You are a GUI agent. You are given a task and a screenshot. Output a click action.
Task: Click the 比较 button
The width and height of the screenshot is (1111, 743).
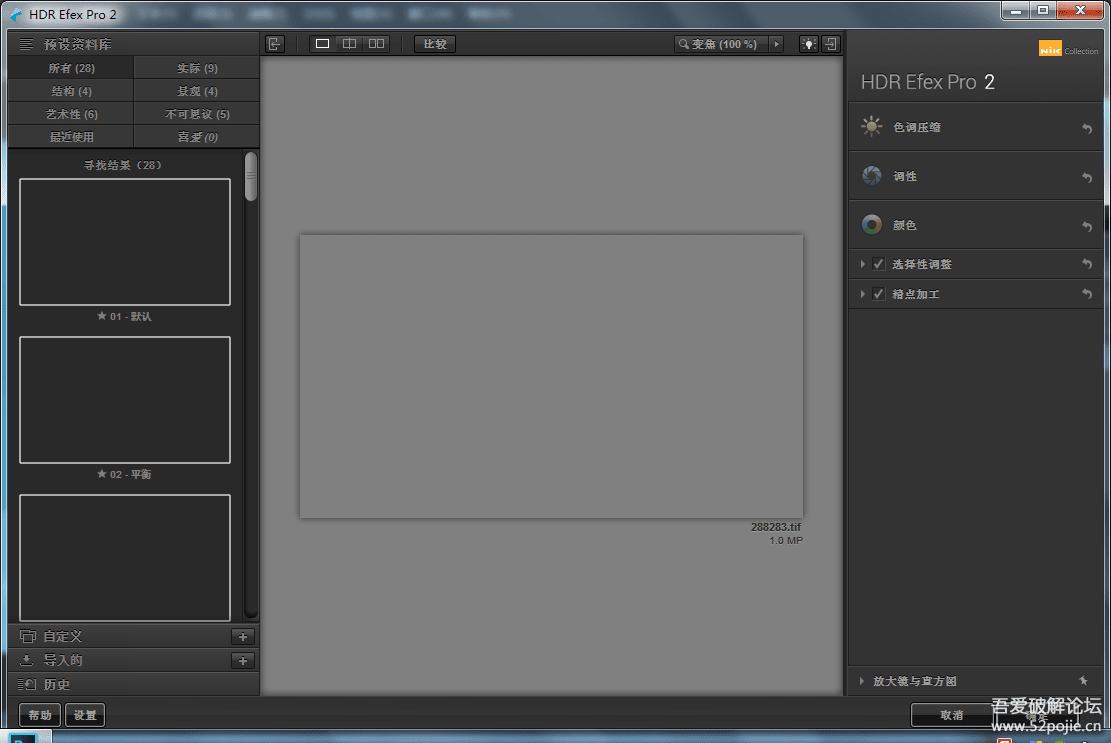coord(435,44)
